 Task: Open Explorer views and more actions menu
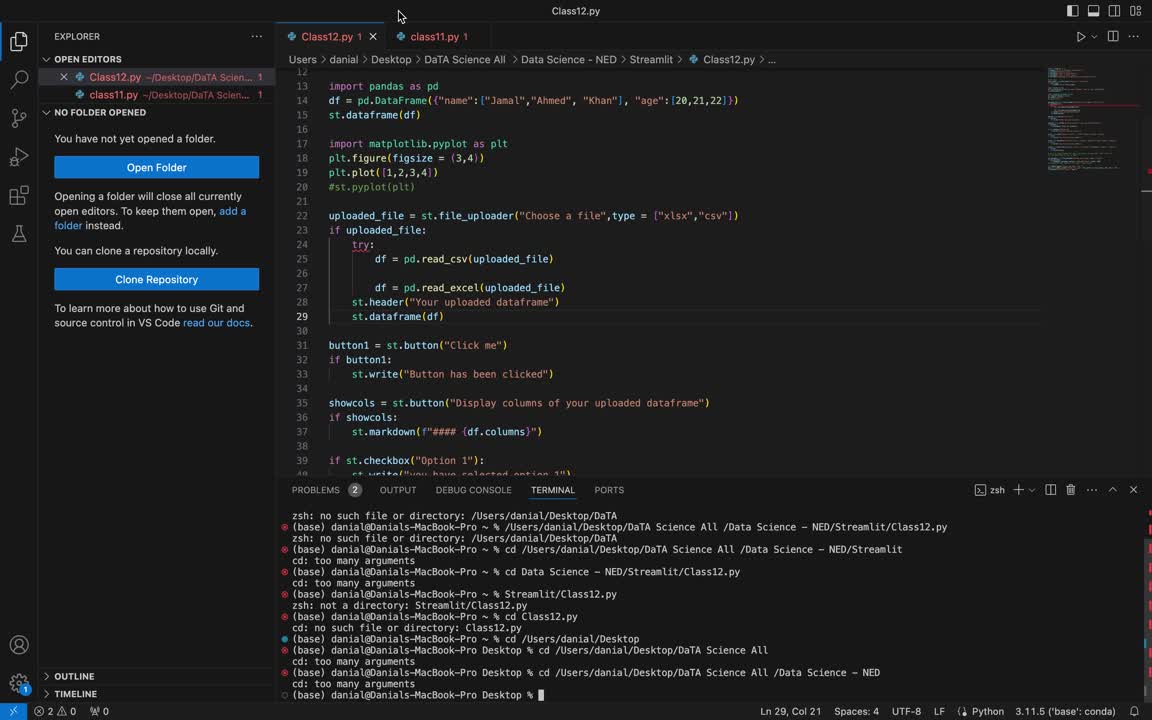tap(256, 36)
